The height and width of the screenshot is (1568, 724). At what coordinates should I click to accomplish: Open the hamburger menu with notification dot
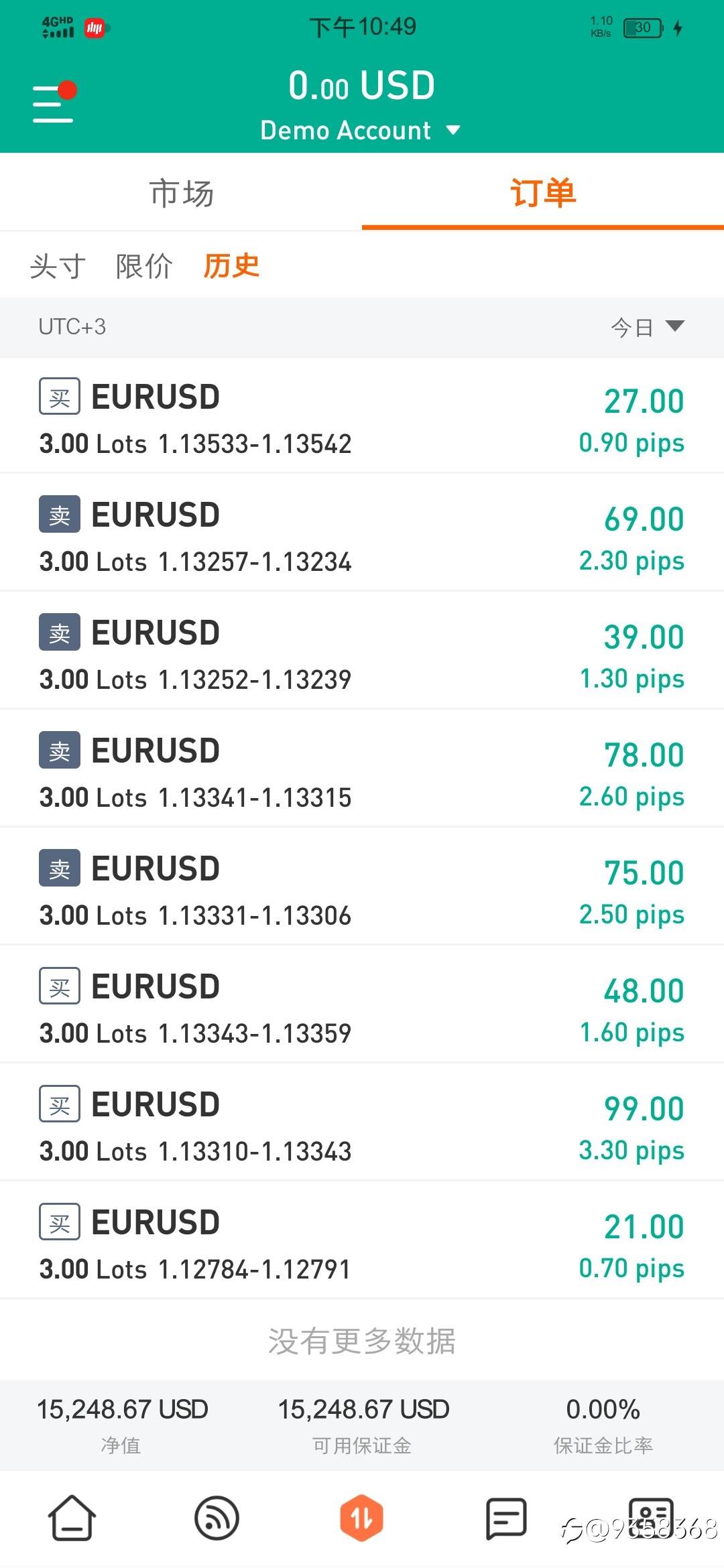(54, 103)
